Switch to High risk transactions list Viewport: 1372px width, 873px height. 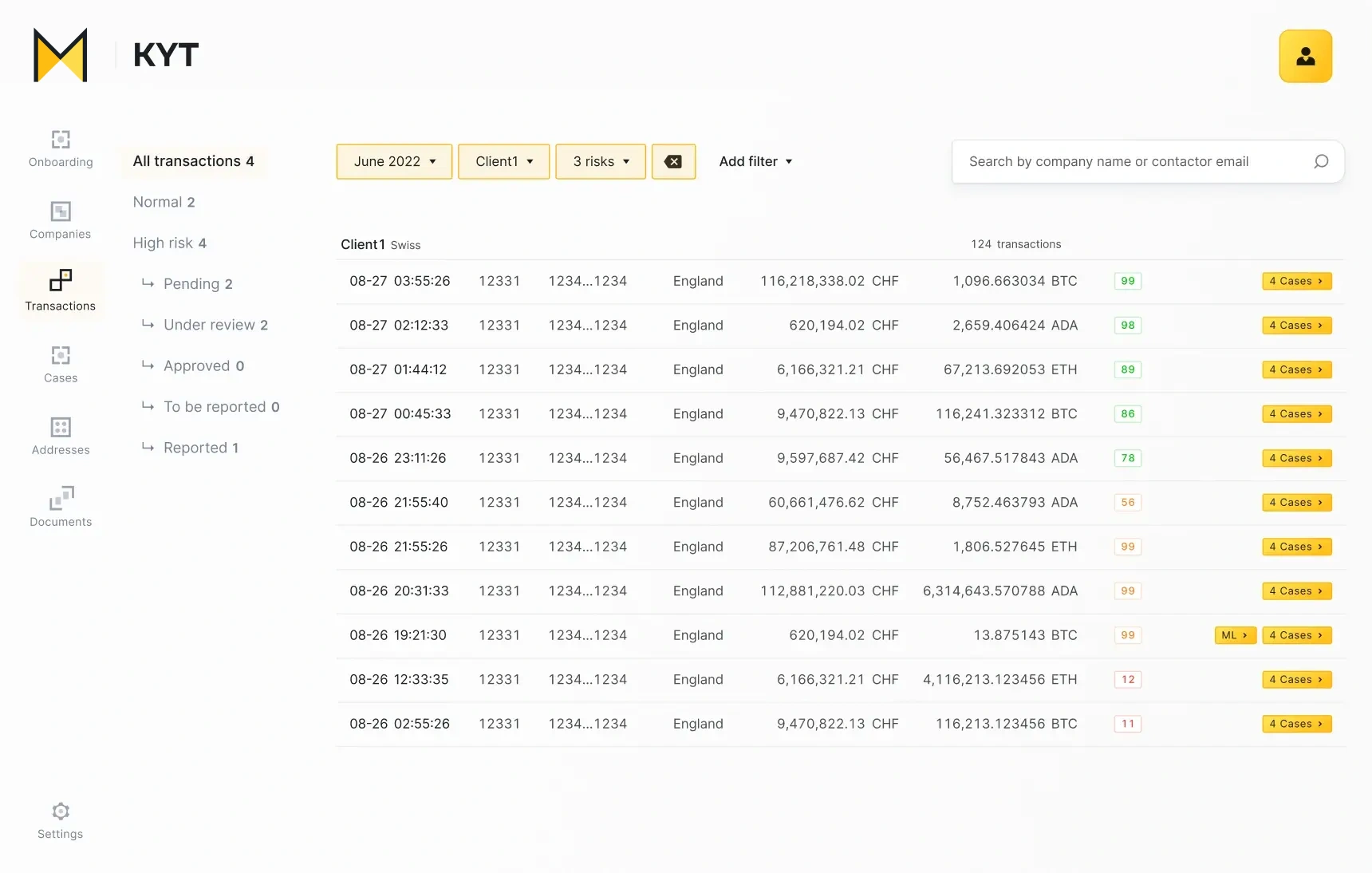[x=169, y=243]
